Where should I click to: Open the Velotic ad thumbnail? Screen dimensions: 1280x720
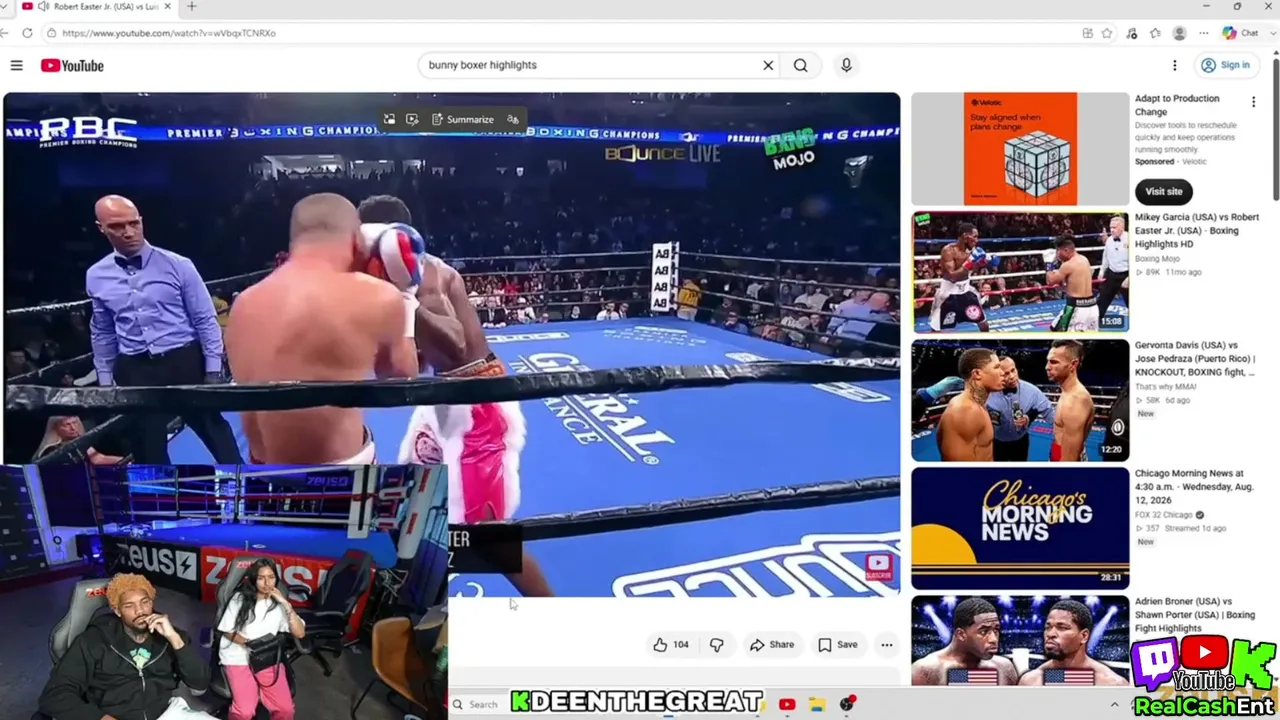click(1020, 149)
